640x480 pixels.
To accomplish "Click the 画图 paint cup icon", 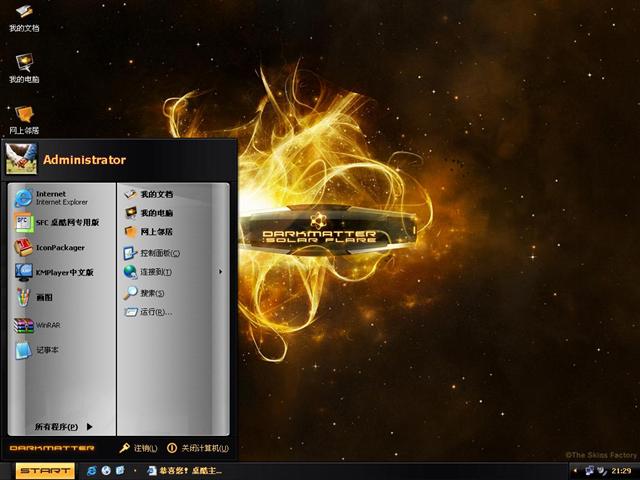I will pyautogui.click(x=24, y=297).
